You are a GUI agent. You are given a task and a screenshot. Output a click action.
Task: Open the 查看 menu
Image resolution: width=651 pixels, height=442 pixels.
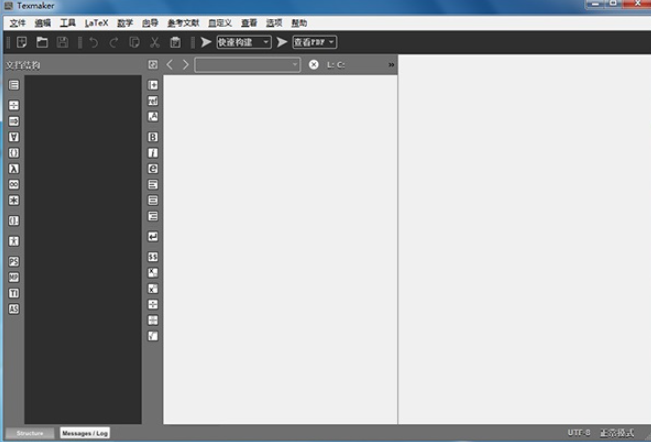[x=249, y=23]
